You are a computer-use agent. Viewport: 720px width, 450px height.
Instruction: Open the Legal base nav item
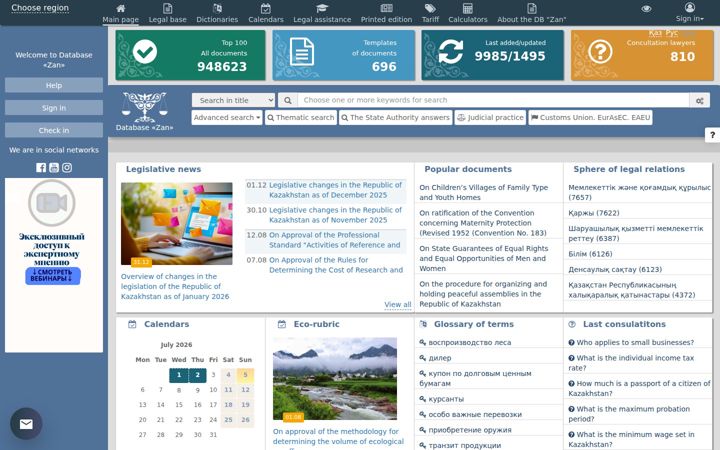coord(168,13)
